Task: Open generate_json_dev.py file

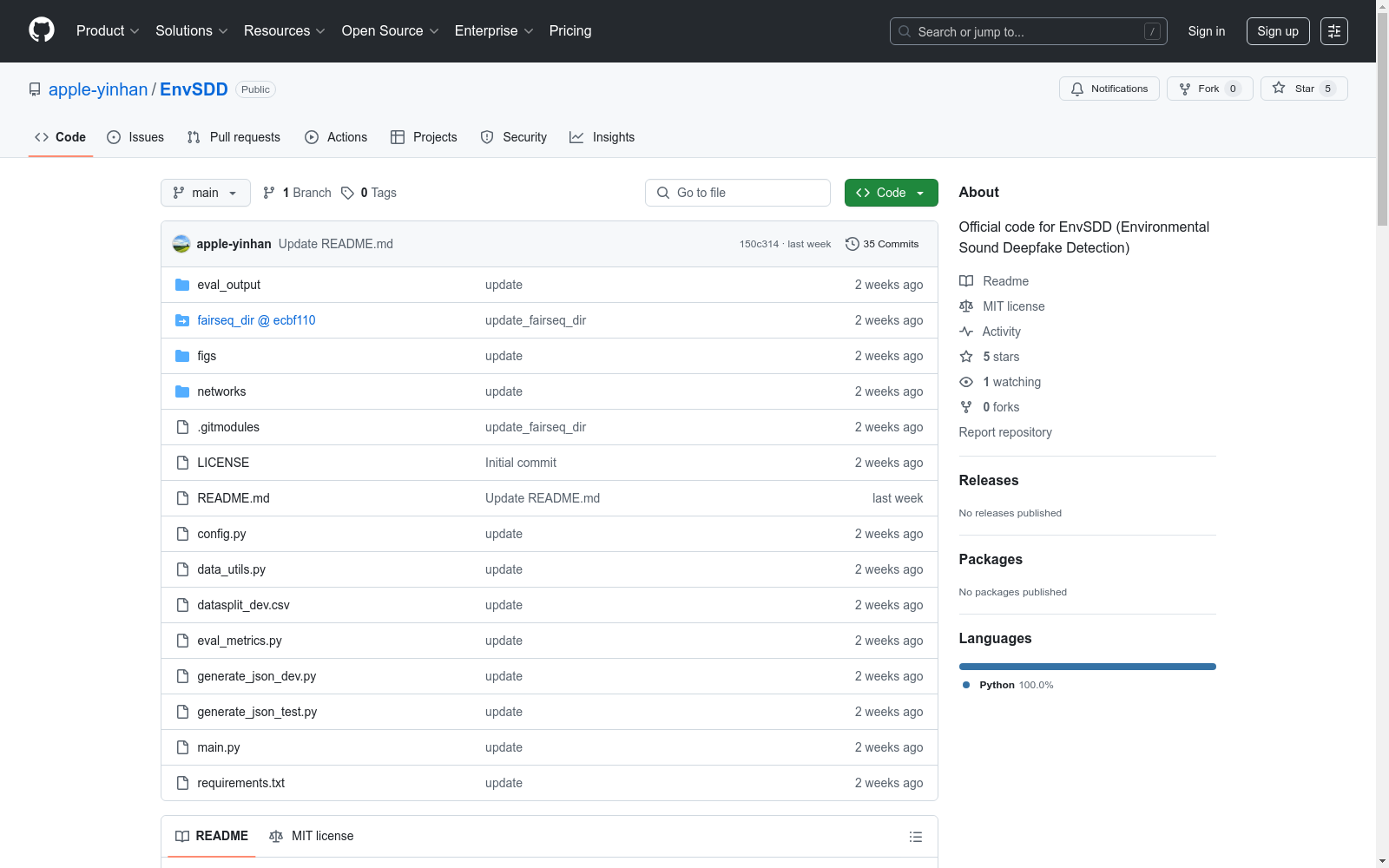Action: click(257, 676)
